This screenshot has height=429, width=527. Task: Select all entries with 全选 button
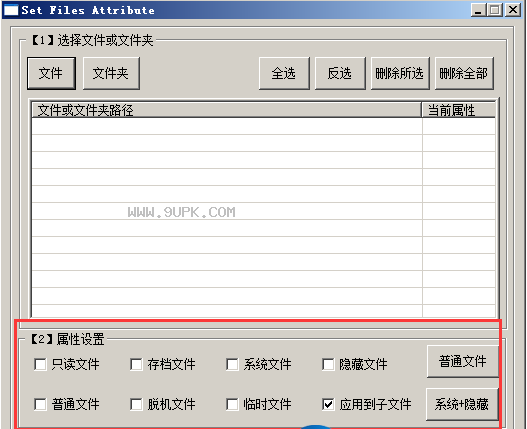click(x=284, y=73)
